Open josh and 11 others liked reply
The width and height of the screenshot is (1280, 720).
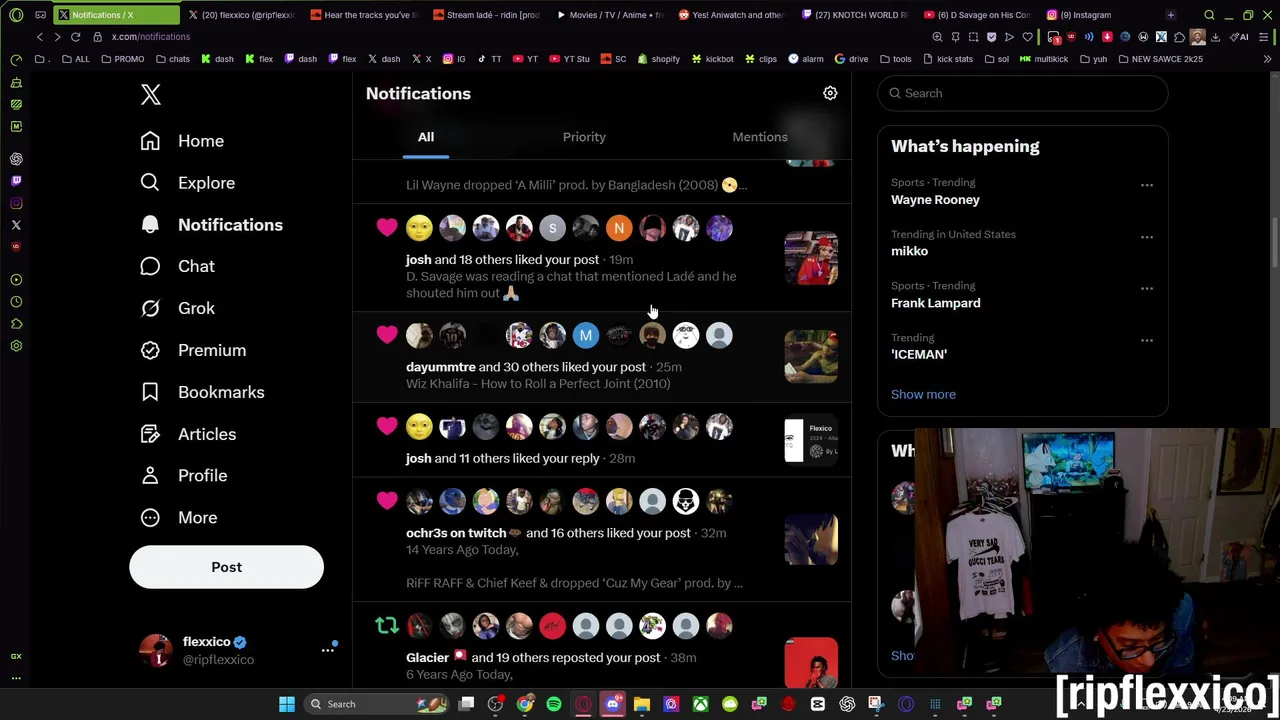(x=601, y=439)
